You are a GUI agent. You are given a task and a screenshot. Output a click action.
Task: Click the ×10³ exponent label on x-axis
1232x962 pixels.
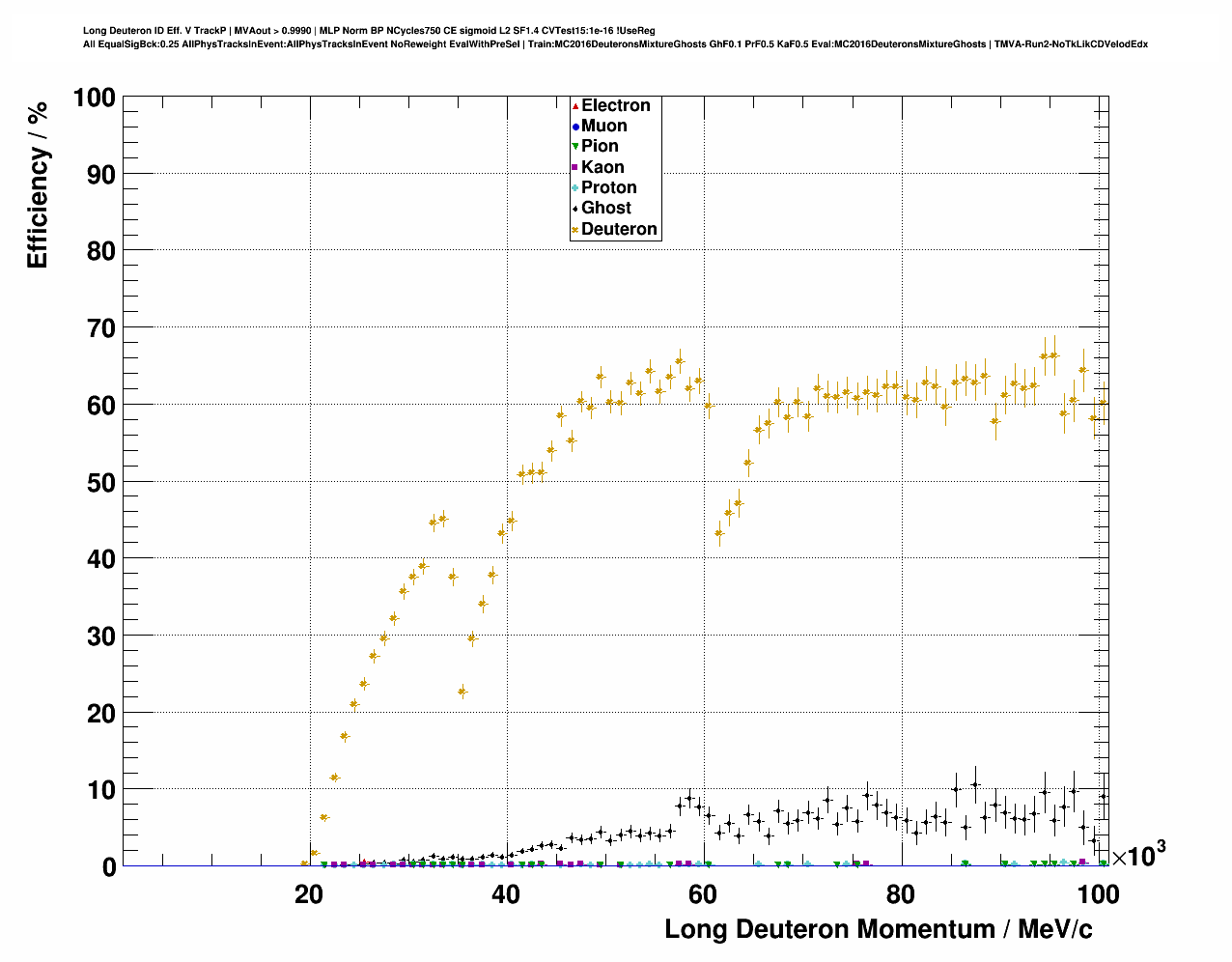point(1138,854)
